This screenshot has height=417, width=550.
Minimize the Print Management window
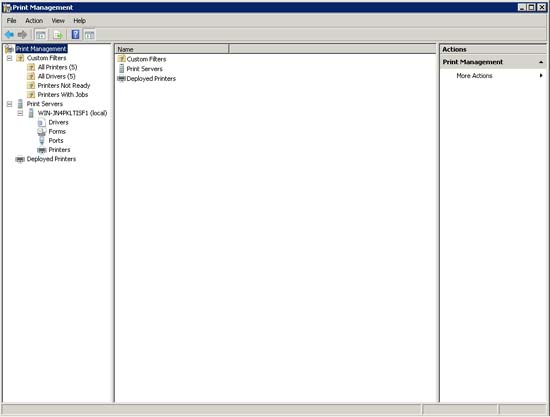pyautogui.click(x=522, y=7)
